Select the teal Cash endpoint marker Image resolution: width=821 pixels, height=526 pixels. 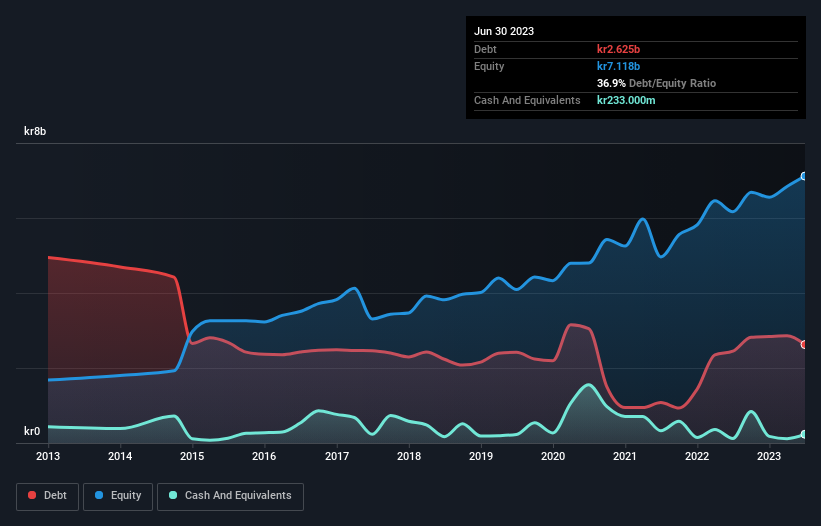pos(804,434)
